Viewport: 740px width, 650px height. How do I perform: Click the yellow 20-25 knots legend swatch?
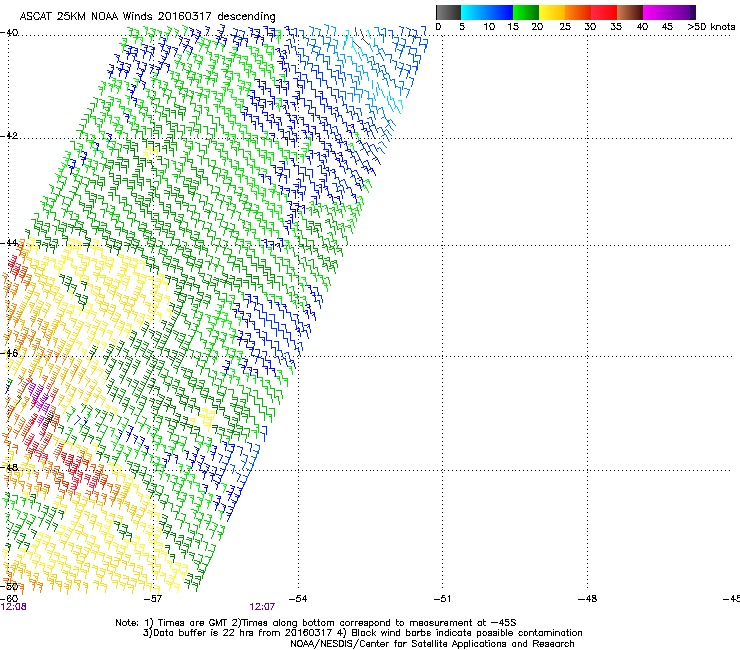[x=552, y=12]
